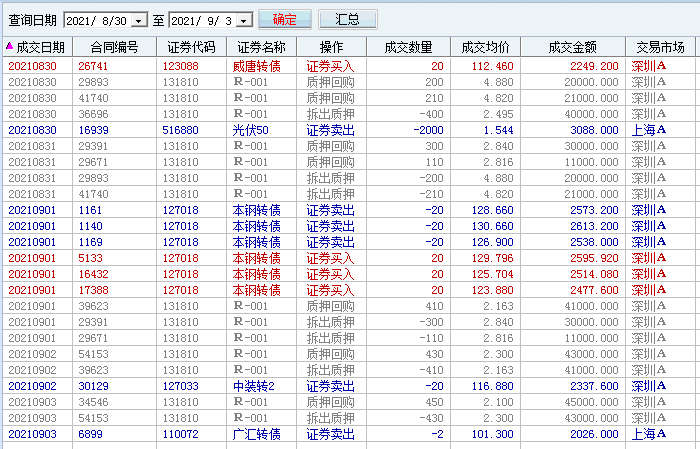Click the 操作 column header
The height and width of the screenshot is (449, 700).
[331, 47]
